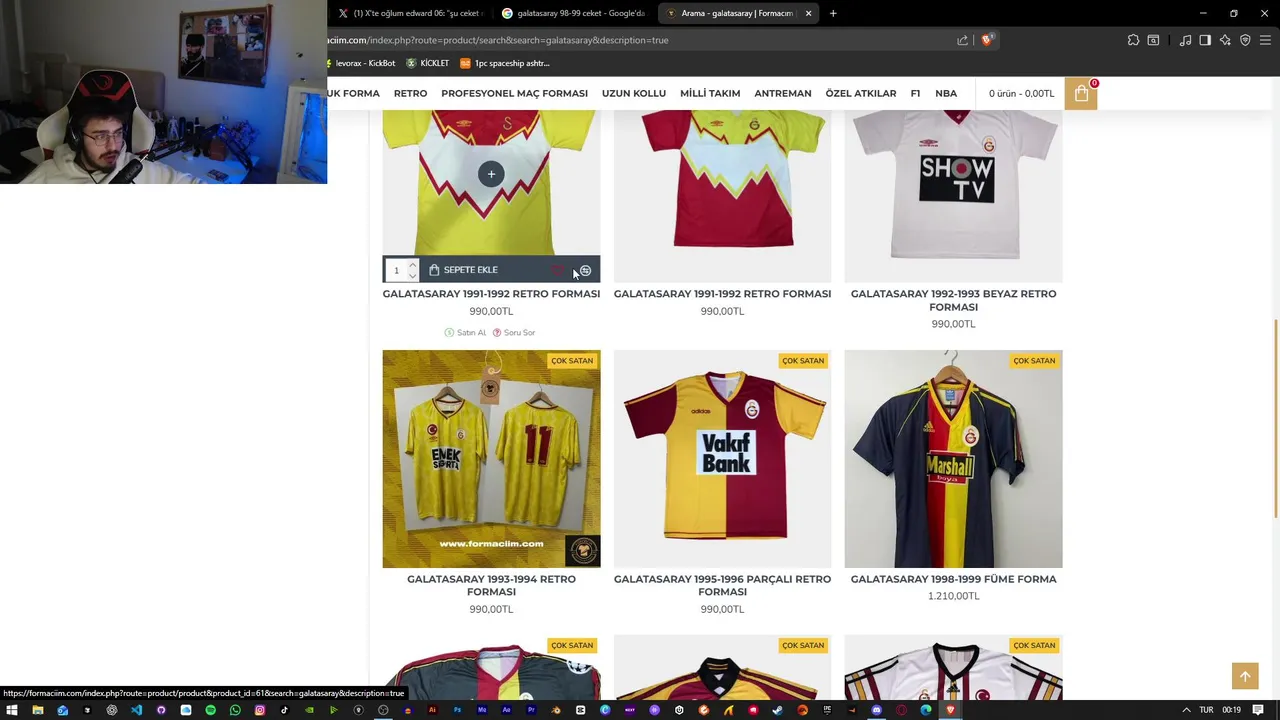The image size is (1280, 720).
Task: Open the browser extensions puzzle icon
Action: pyautogui.click(x=1133, y=40)
